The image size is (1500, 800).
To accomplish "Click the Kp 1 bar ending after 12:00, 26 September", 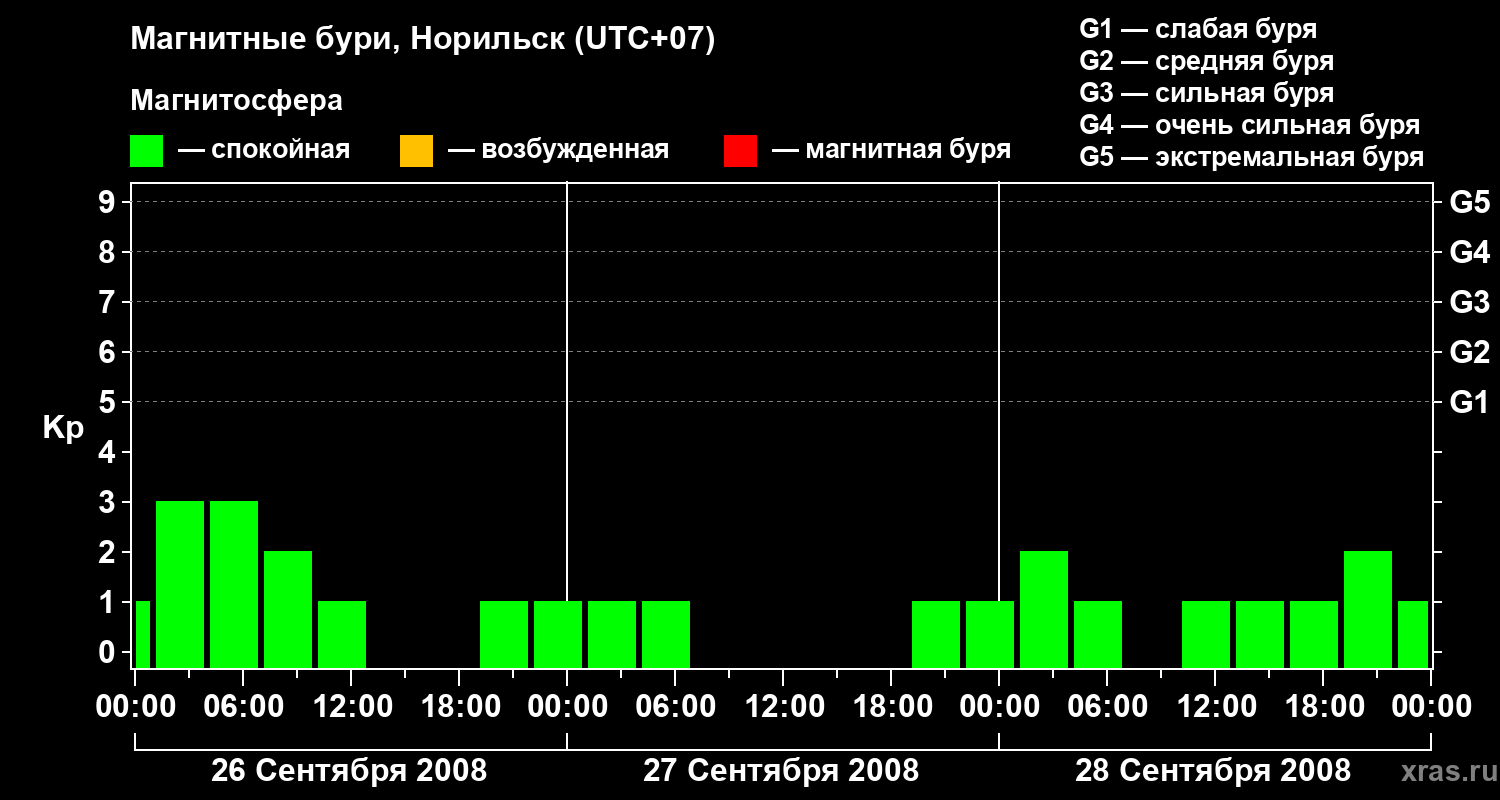I will pyautogui.click(x=342, y=634).
